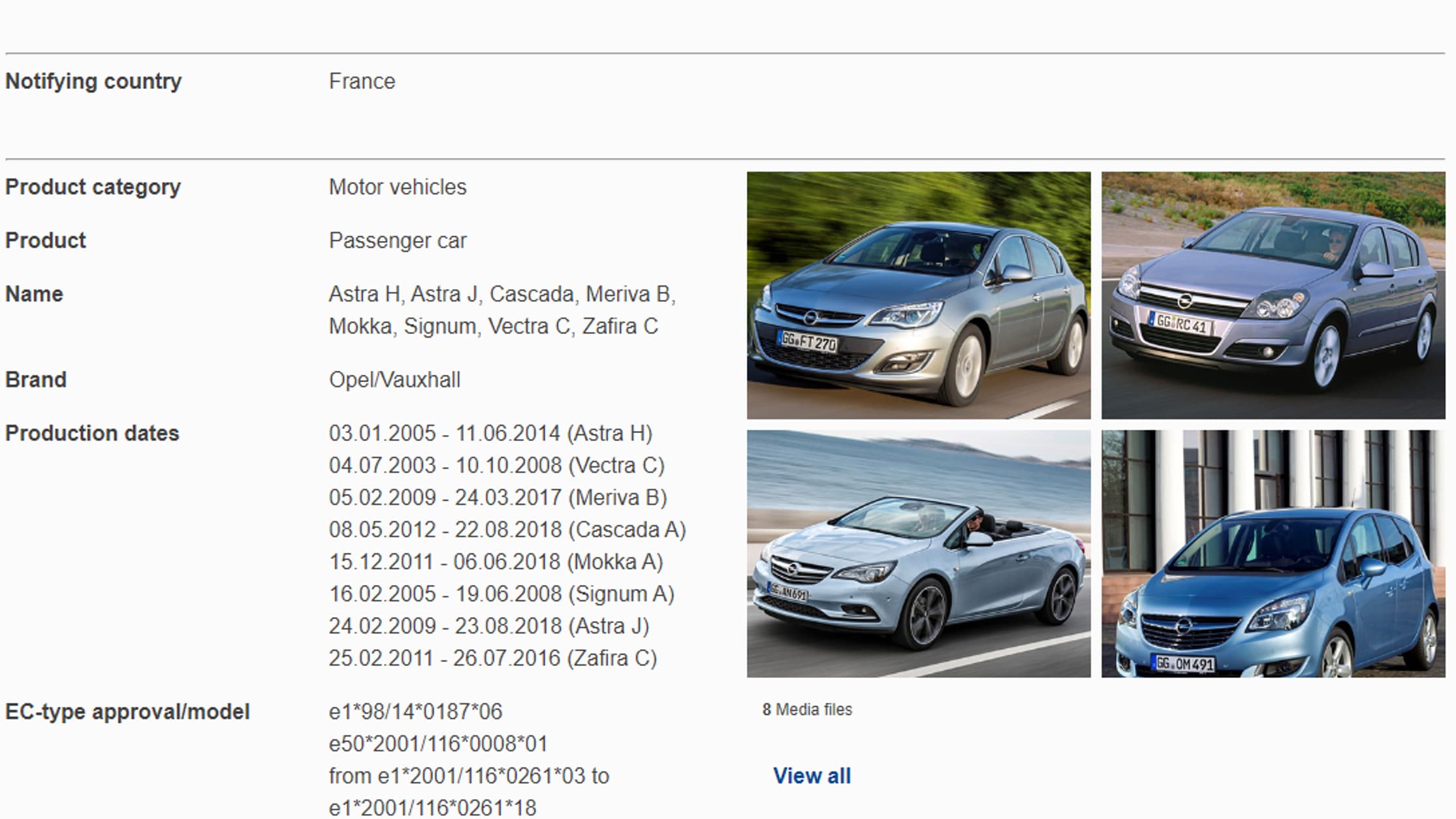Screen dimensions: 1456x819
Task: Click the Cascada A production date line
Action: (x=507, y=529)
